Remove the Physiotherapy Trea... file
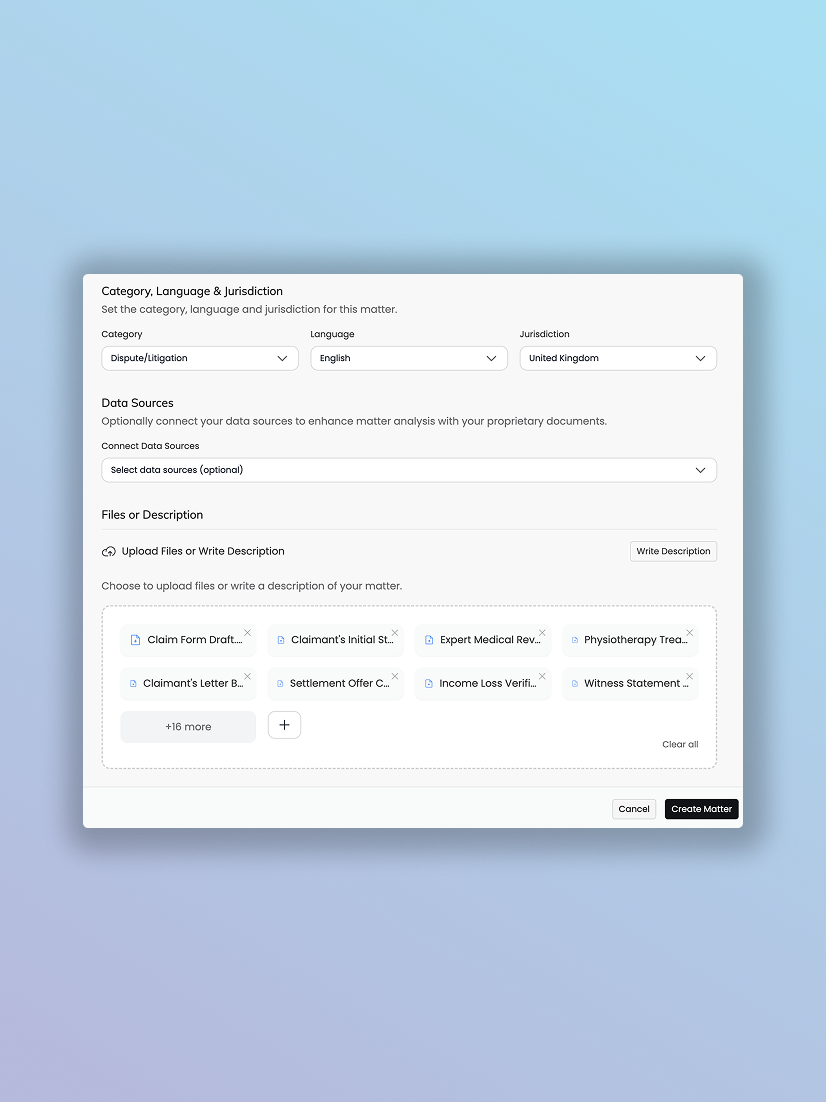The height and width of the screenshot is (1102, 826). pos(689,632)
